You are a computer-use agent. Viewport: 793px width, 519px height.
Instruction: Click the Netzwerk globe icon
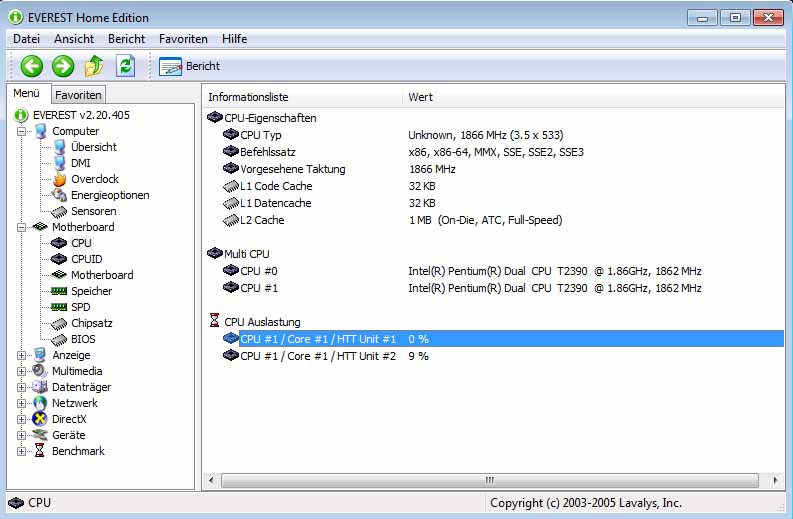(x=40, y=403)
